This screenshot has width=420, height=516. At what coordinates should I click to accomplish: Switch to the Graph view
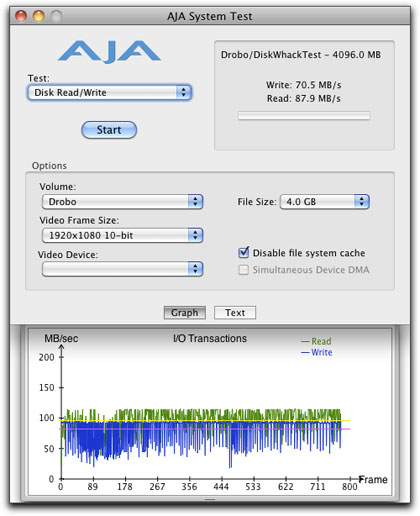click(x=185, y=313)
